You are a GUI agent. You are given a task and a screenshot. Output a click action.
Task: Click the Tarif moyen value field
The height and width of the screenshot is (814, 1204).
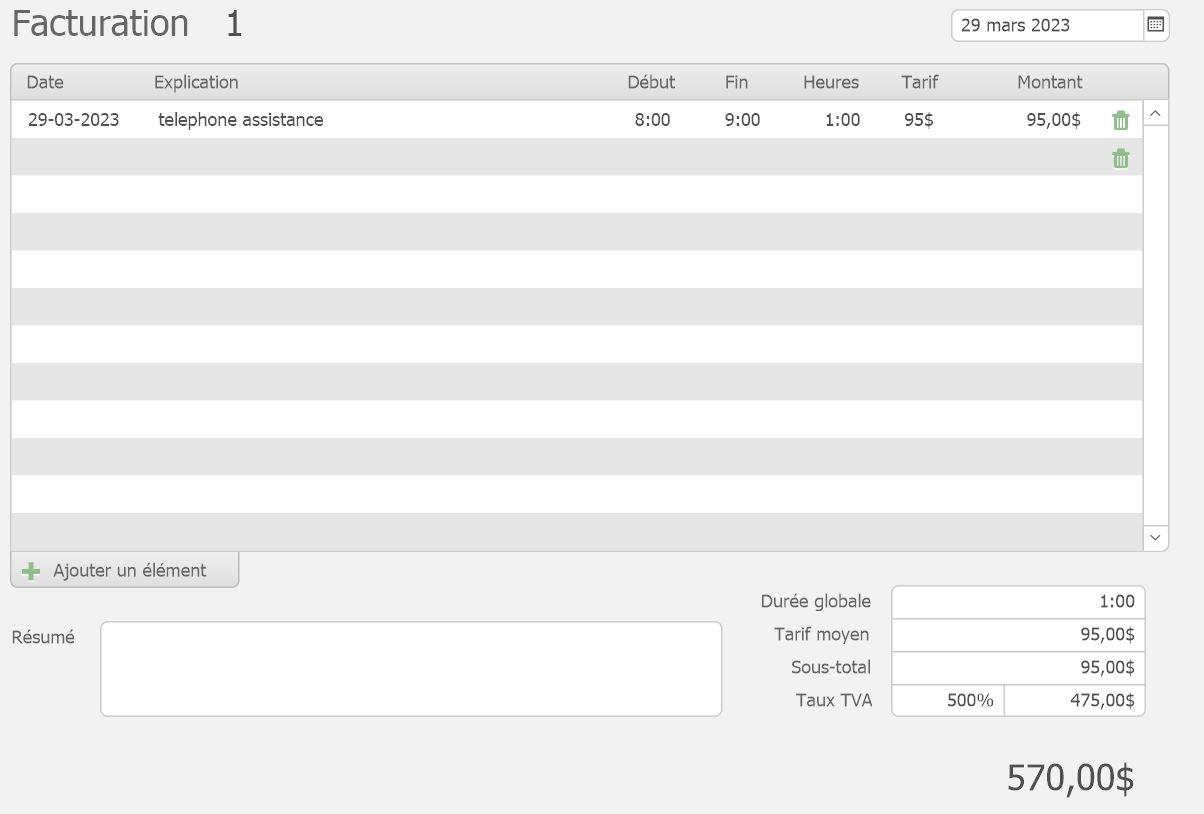point(1017,635)
